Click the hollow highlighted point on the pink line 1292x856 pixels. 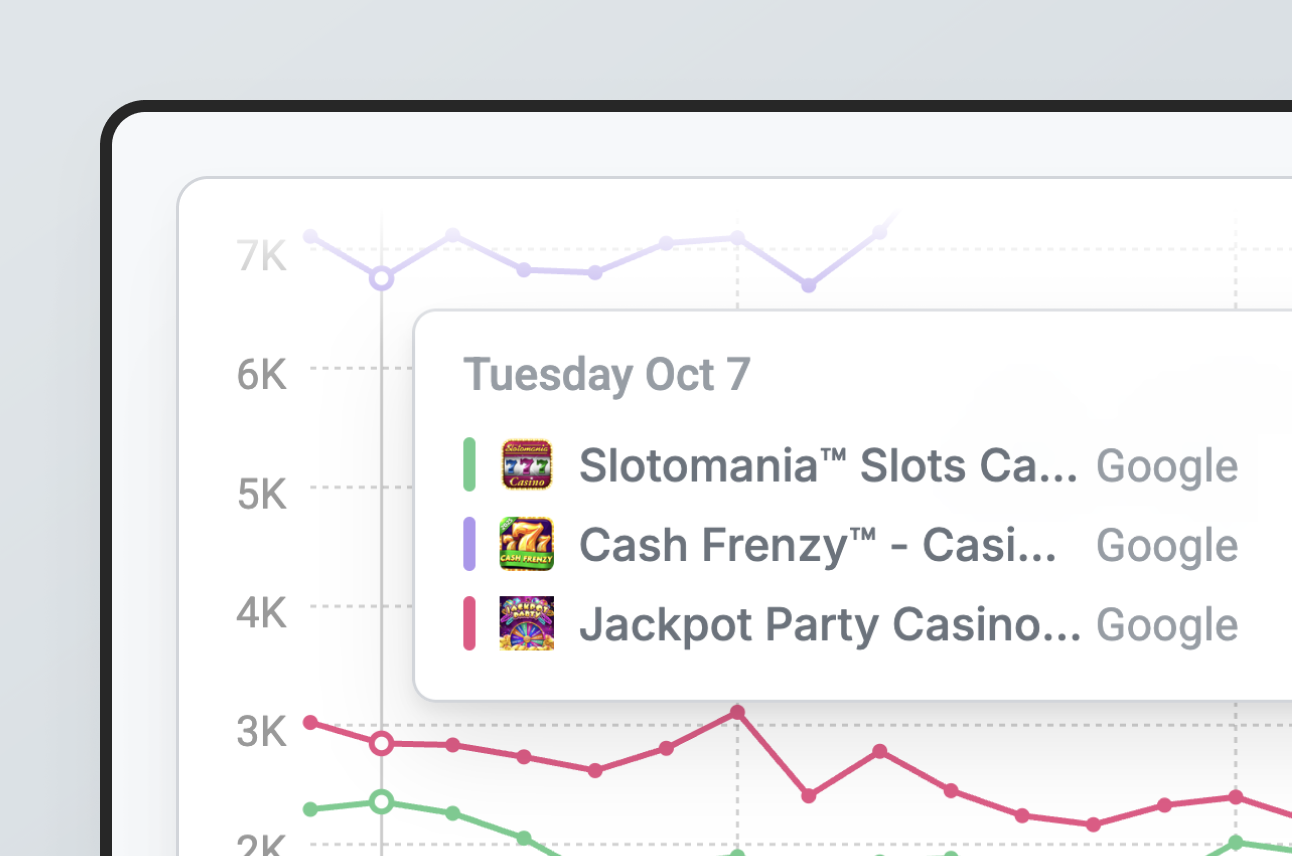point(381,743)
